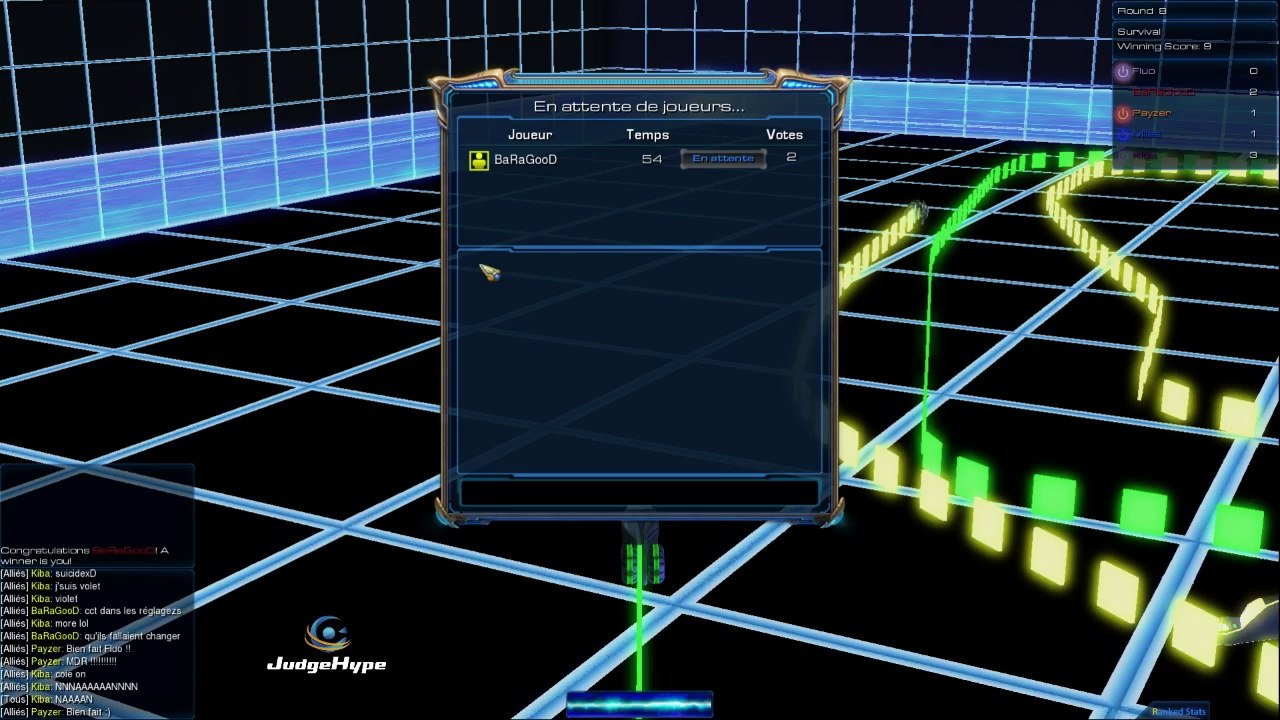1280x720 pixels.
Task: Click the "Temps" column header
Action: pyautogui.click(x=647, y=134)
